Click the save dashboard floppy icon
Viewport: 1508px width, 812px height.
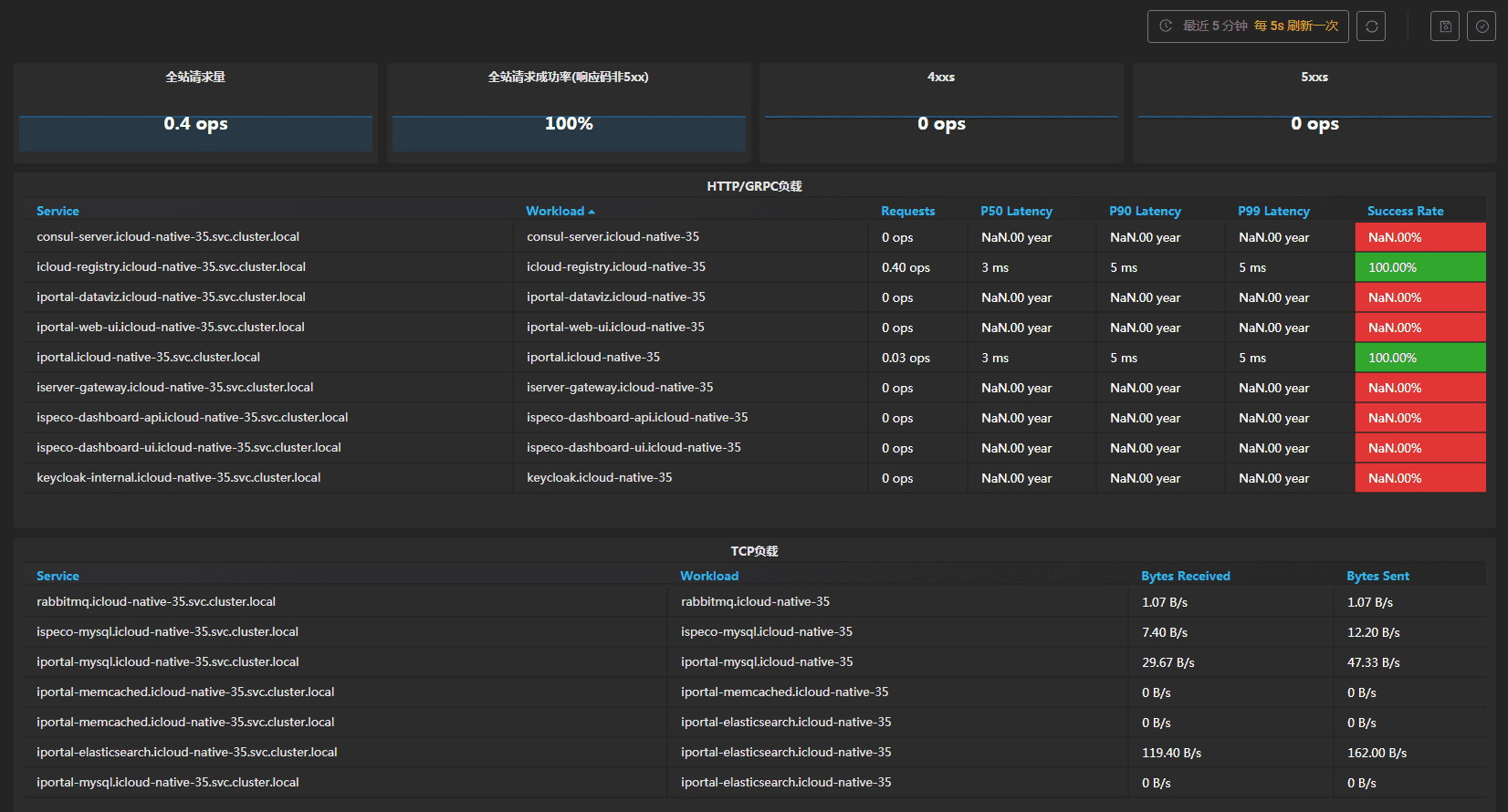(x=1445, y=26)
